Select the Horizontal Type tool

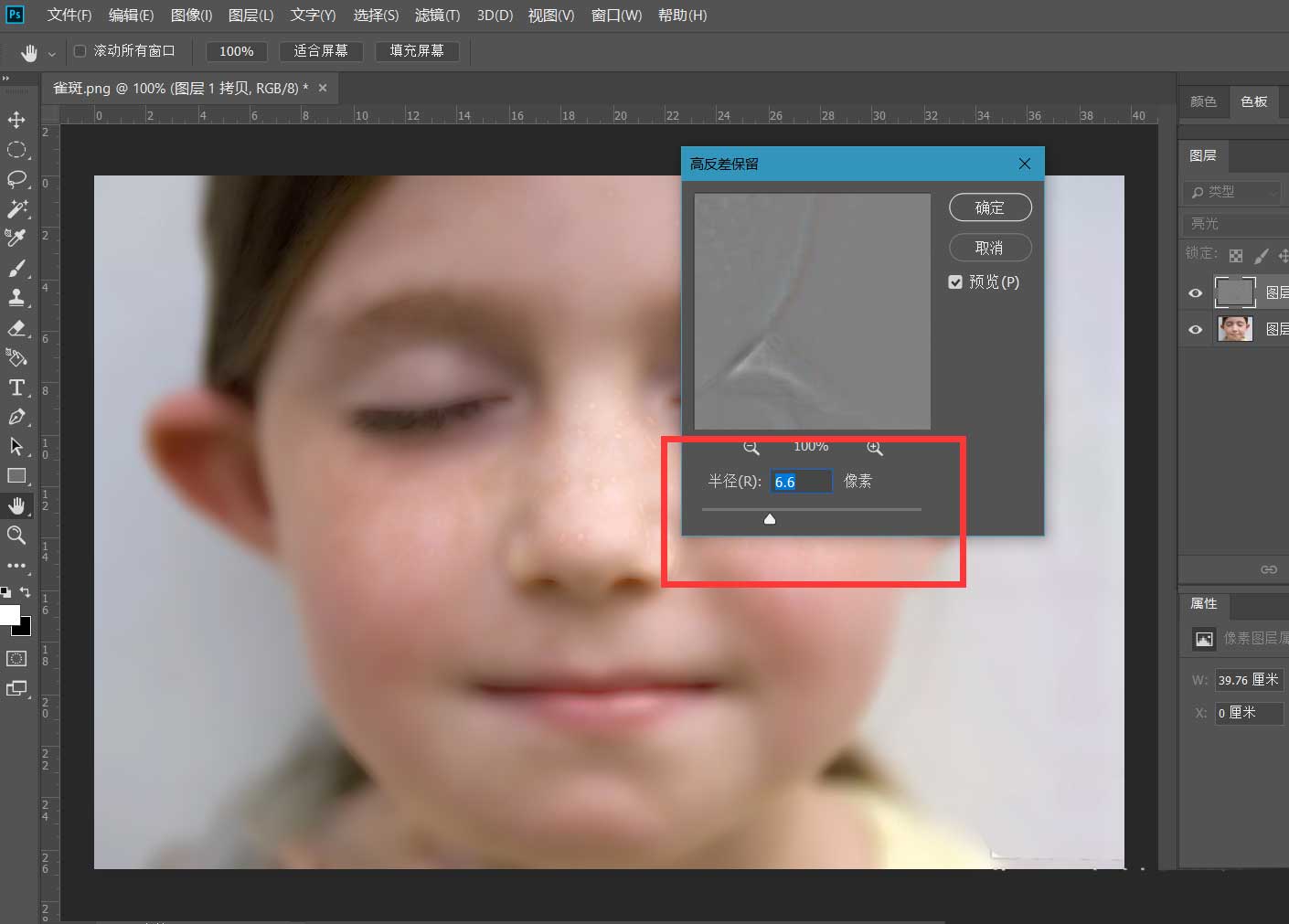point(16,387)
